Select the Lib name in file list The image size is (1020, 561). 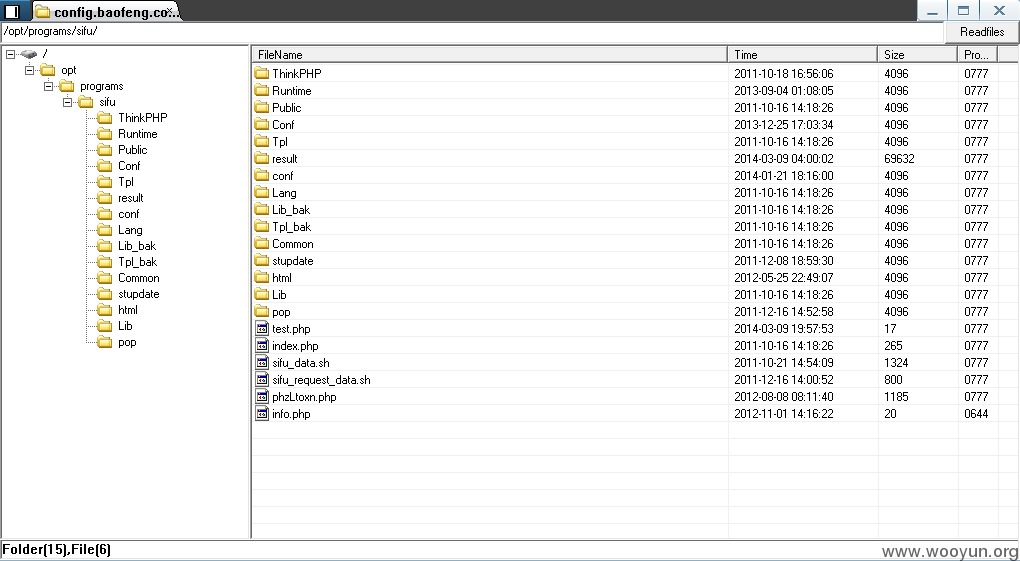[x=279, y=294]
